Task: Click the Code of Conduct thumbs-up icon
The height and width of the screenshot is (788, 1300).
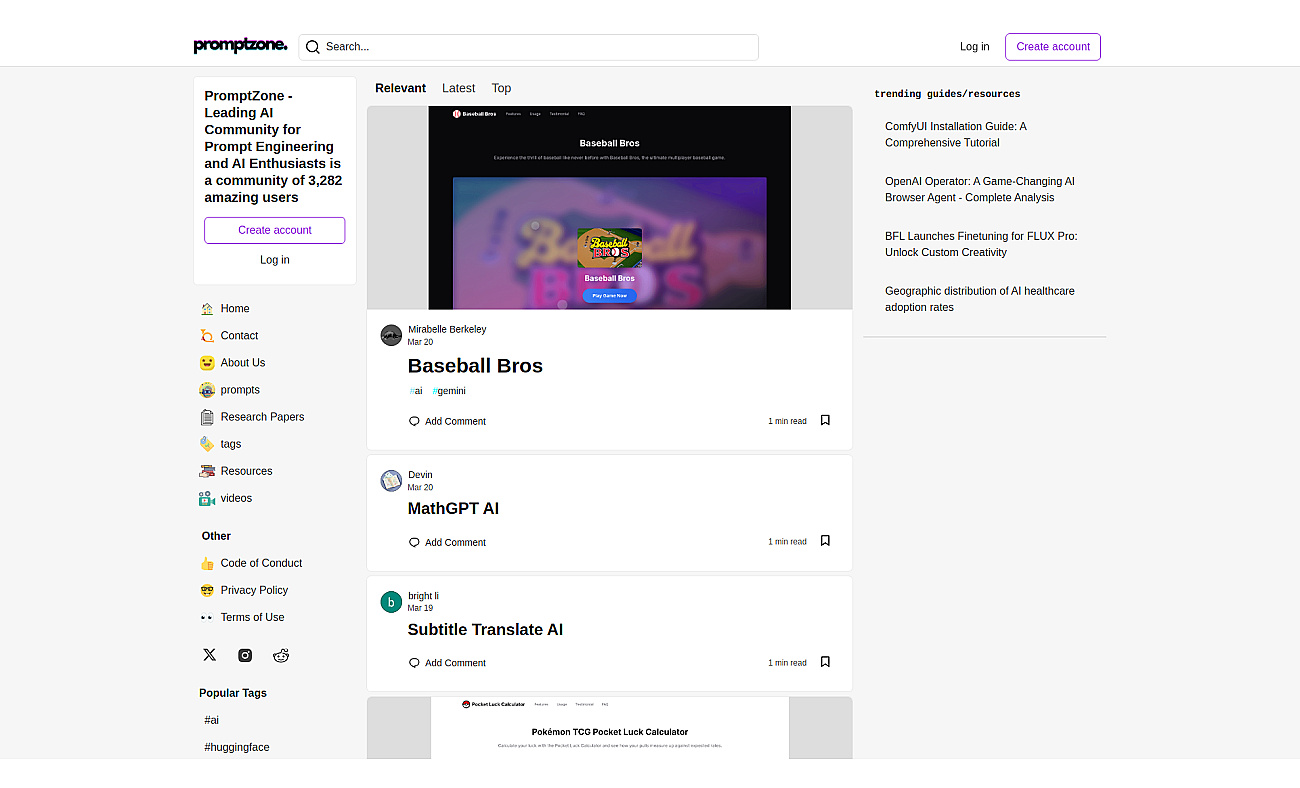Action: pyautogui.click(x=207, y=564)
